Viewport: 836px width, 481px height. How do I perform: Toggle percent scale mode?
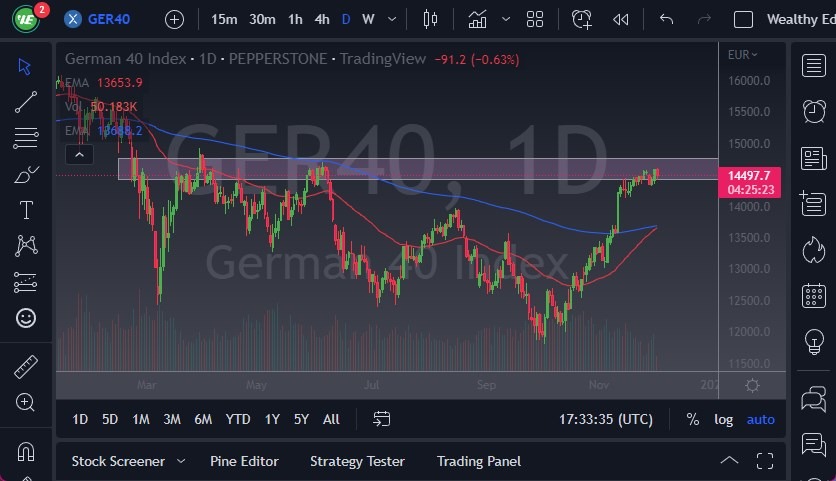[x=693, y=419]
